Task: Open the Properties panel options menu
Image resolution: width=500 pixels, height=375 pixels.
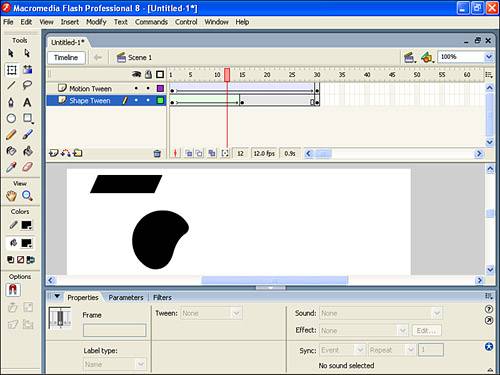Action: (489, 296)
